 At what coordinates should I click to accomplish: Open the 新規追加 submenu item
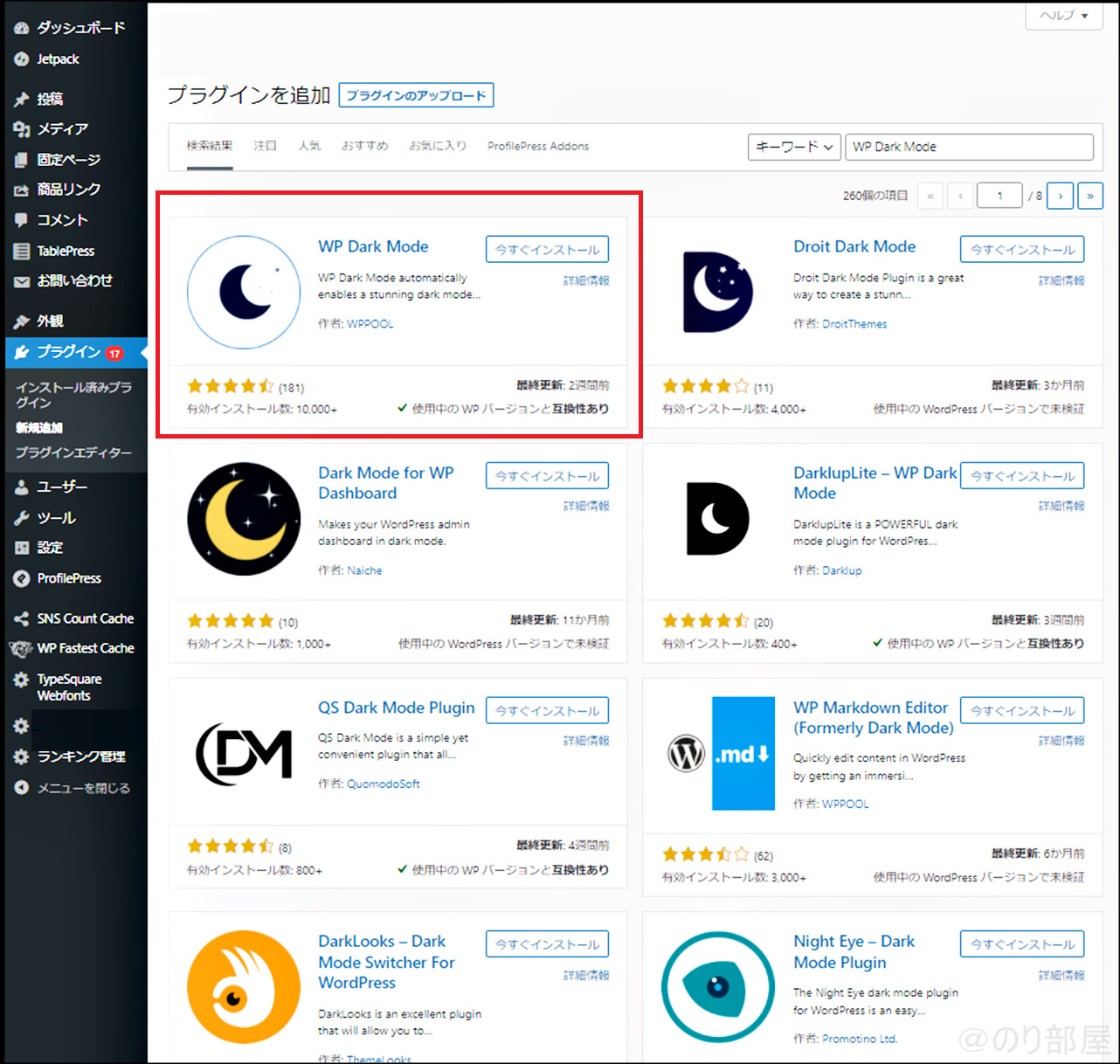click(39, 428)
